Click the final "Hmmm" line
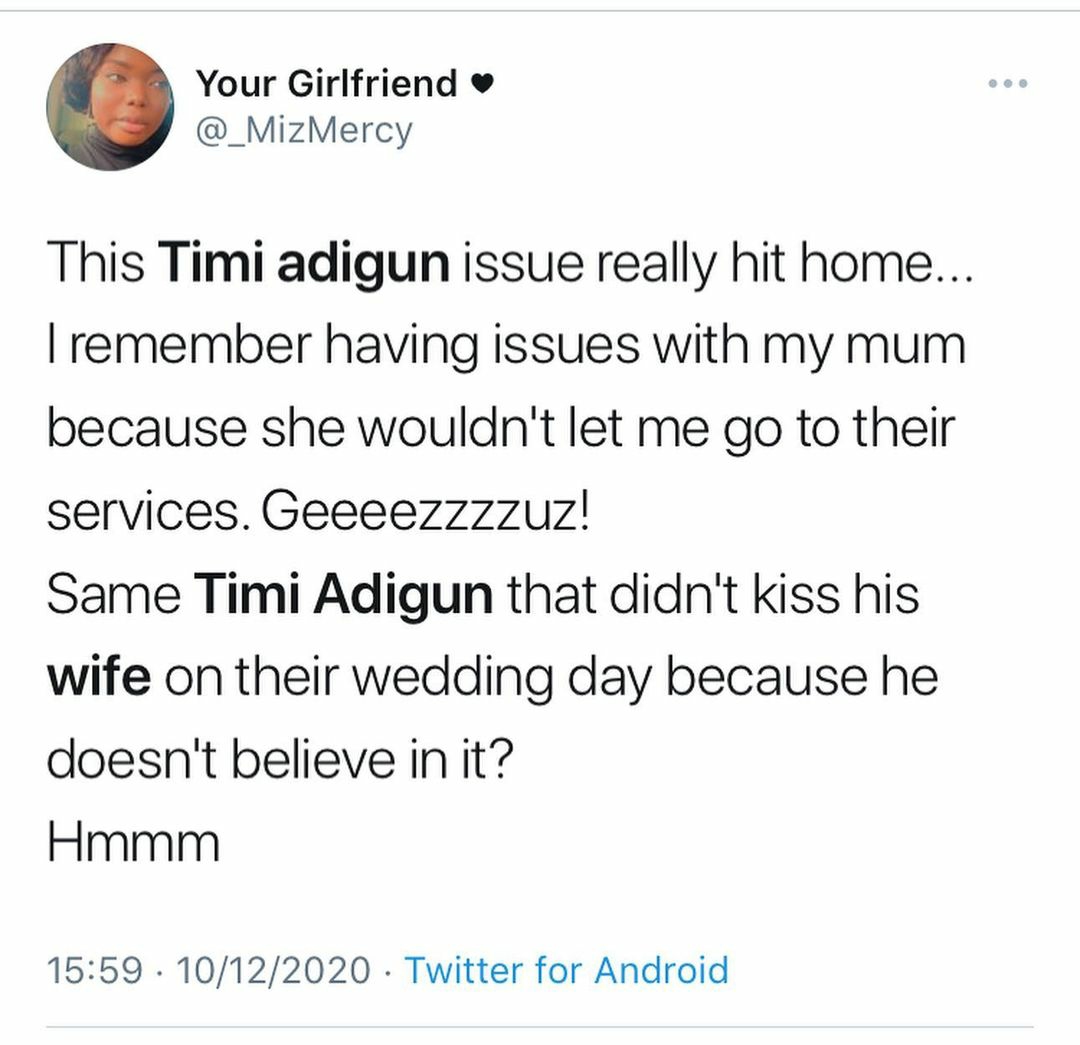This screenshot has height=1045, width=1080. coord(132,845)
